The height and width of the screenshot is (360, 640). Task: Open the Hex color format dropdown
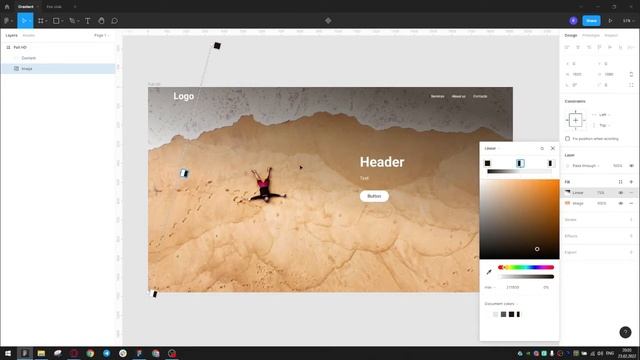click(x=489, y=287)
